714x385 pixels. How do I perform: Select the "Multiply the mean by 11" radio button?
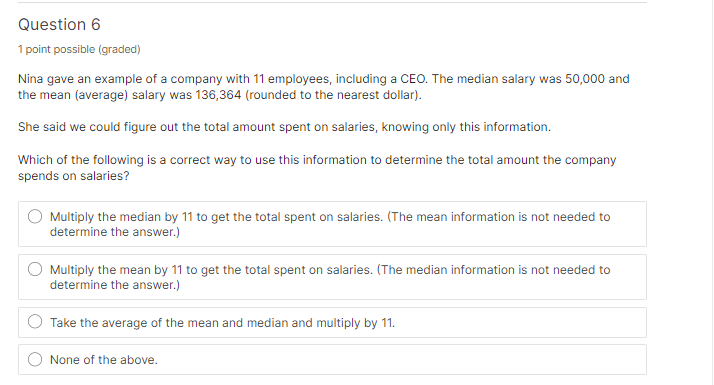point(35,269)
